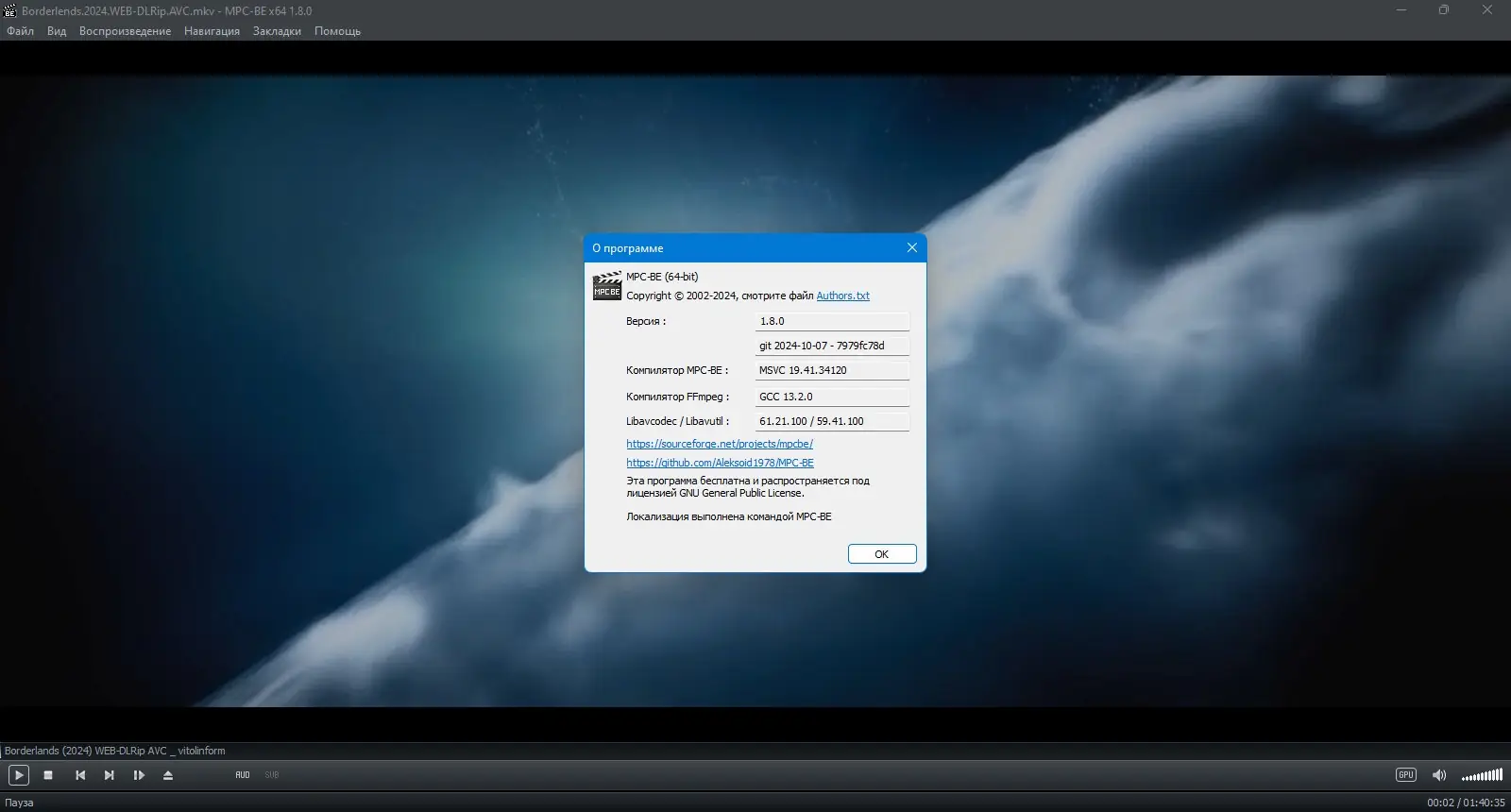Image resolution: width=1511 pixels, height=812 pixels.
Task: Click the Eject/open file icon
Action: (168, 775)
